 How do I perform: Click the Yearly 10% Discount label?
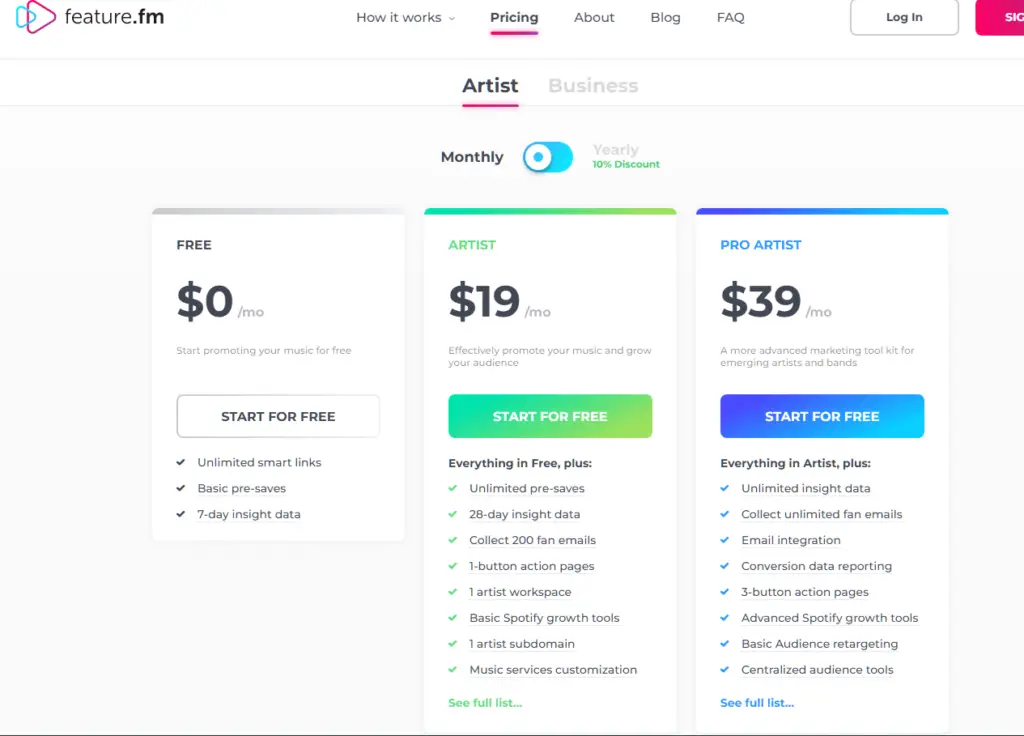[626, 156]
